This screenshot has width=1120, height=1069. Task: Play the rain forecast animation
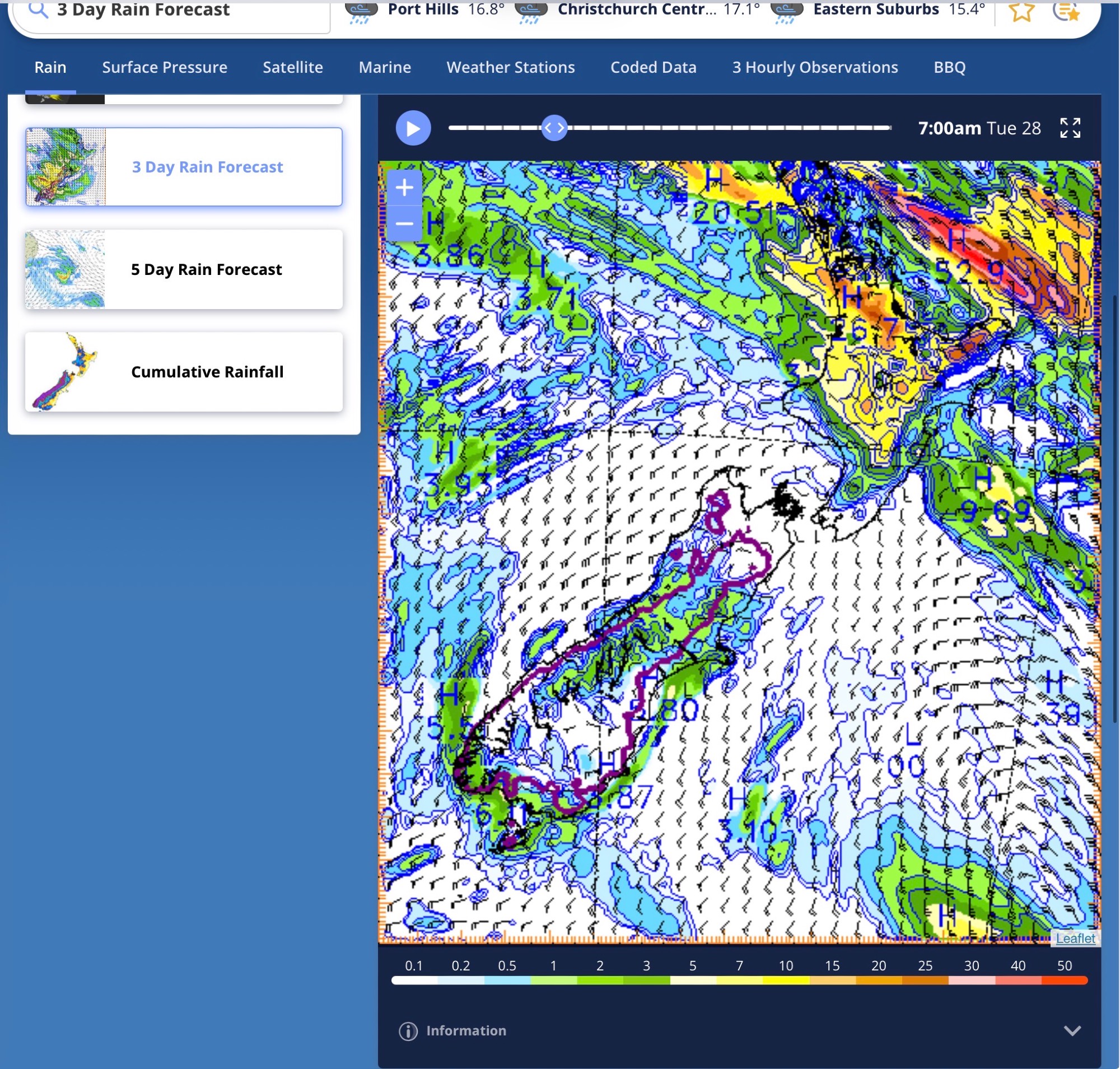(413, 128)
